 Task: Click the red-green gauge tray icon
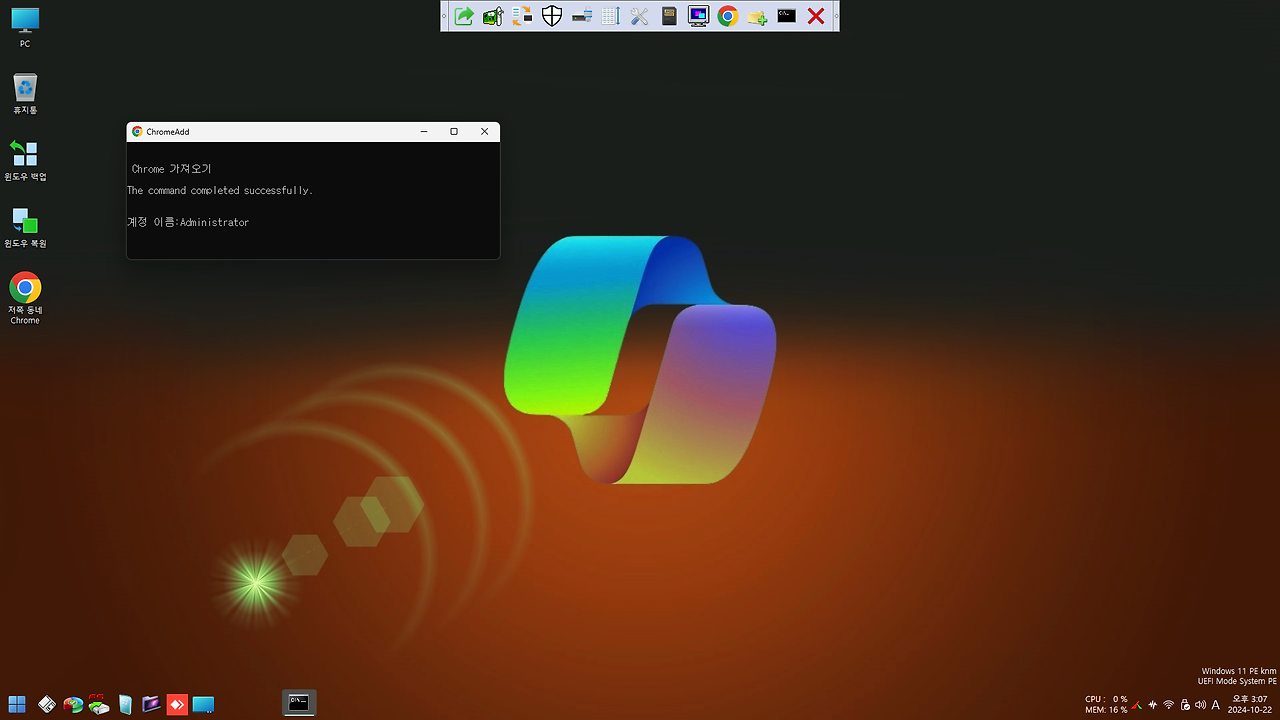1136,705
